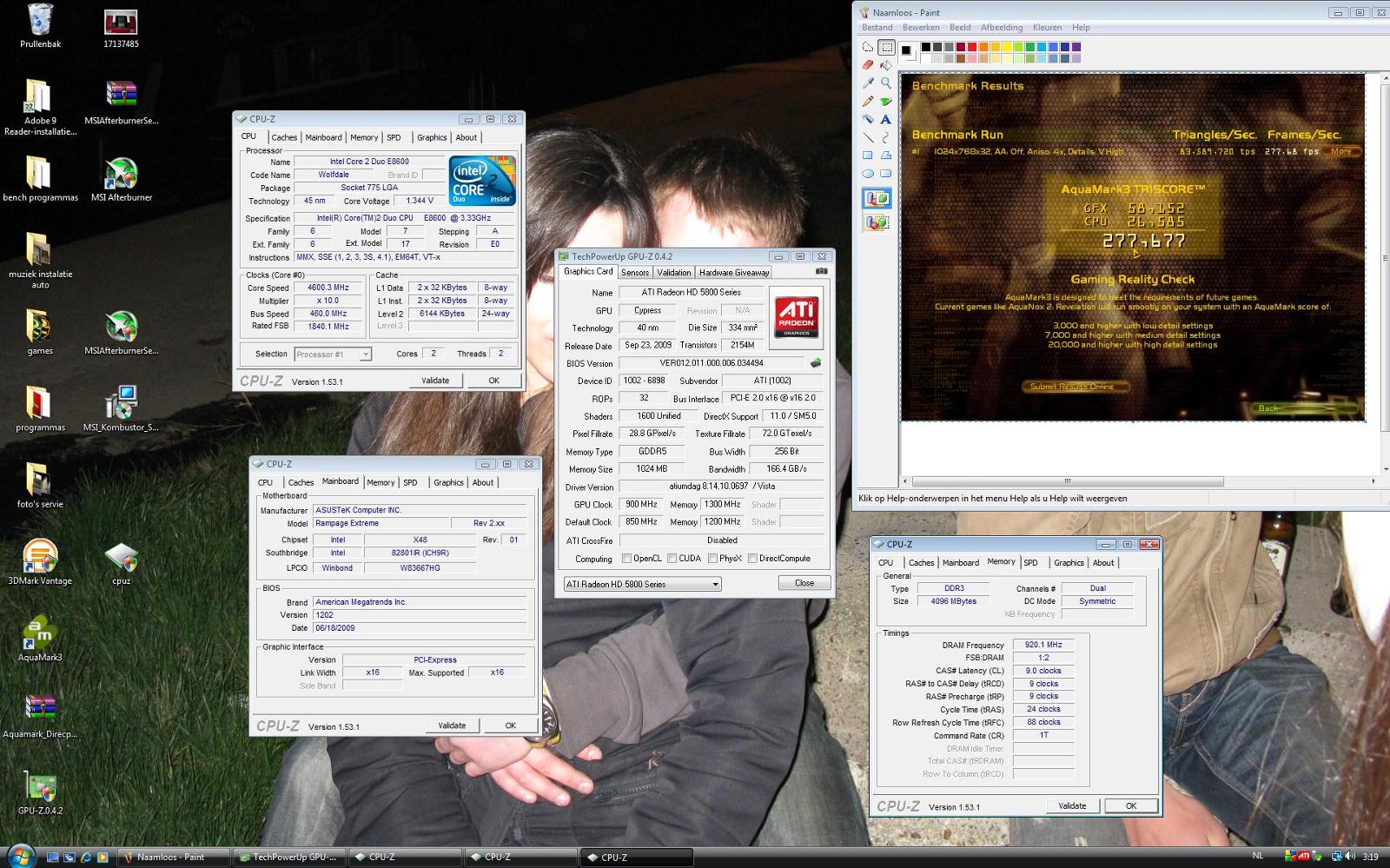Enable the OpenCL checkbox in GPU-Z
Screen dimensions: 1390x868
(626, 559)
